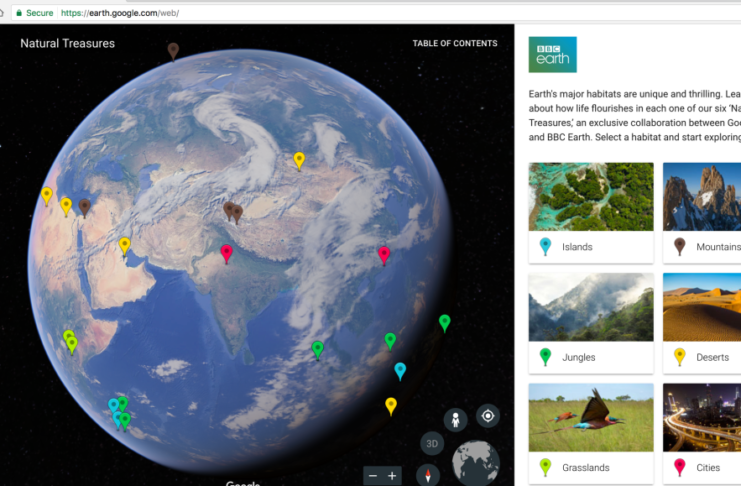Select the Islands habitat card

tap(590, 213)
